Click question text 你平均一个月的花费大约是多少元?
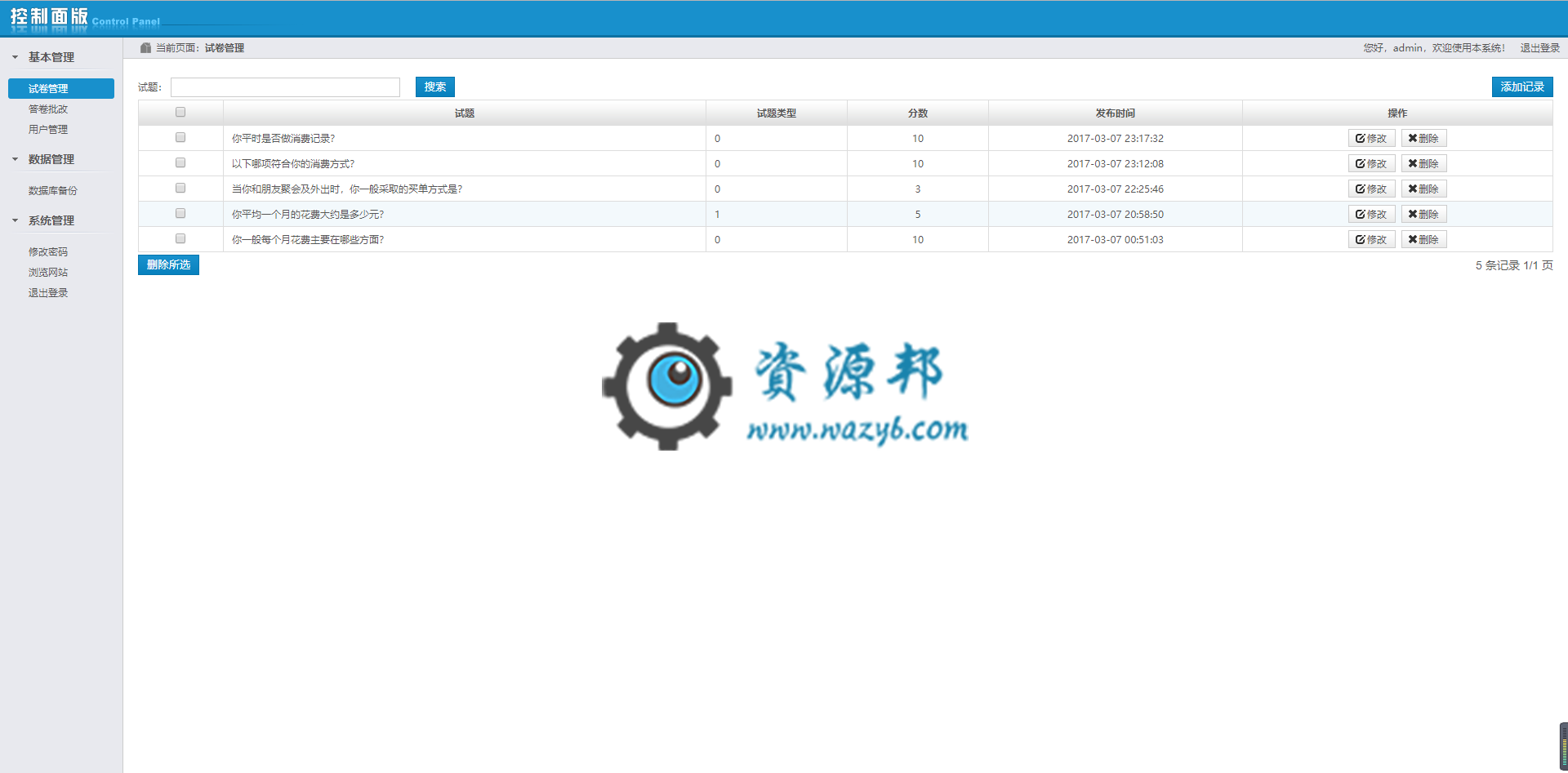 pos(308,215)
